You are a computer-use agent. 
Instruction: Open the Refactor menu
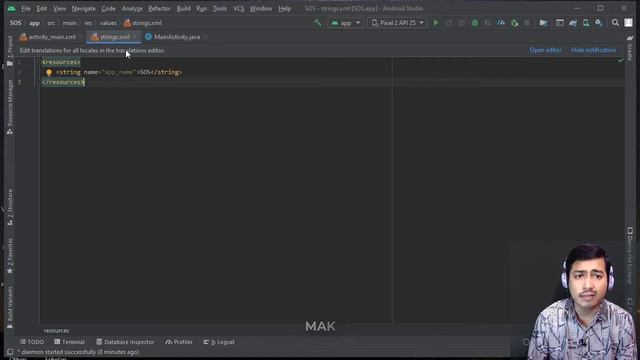[159, 9]
